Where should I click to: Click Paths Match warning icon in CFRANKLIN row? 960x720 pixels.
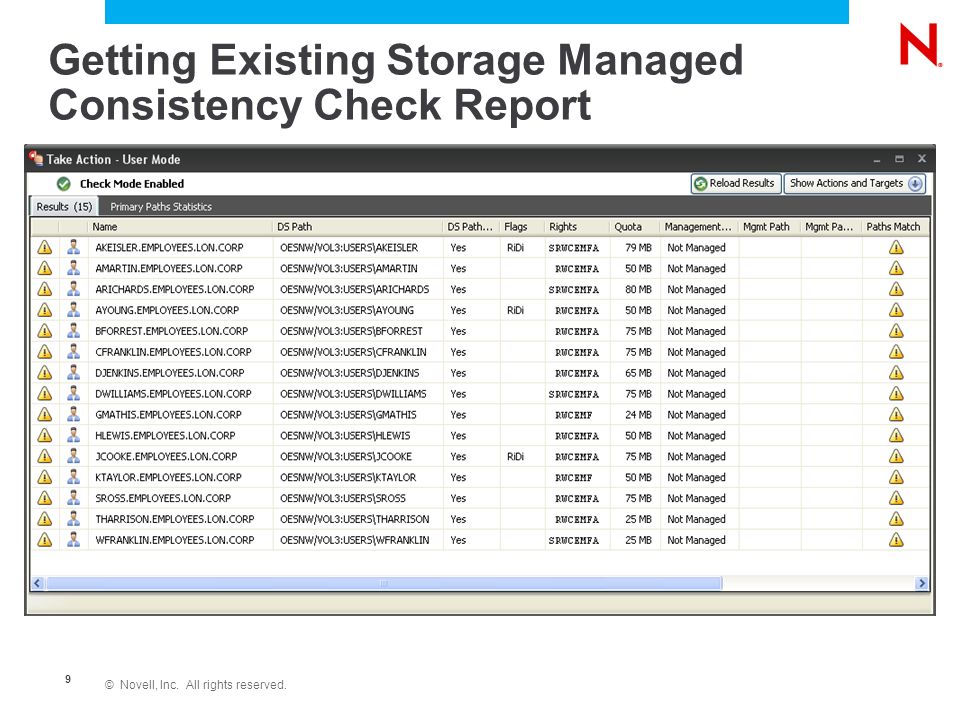click(896, 352)
